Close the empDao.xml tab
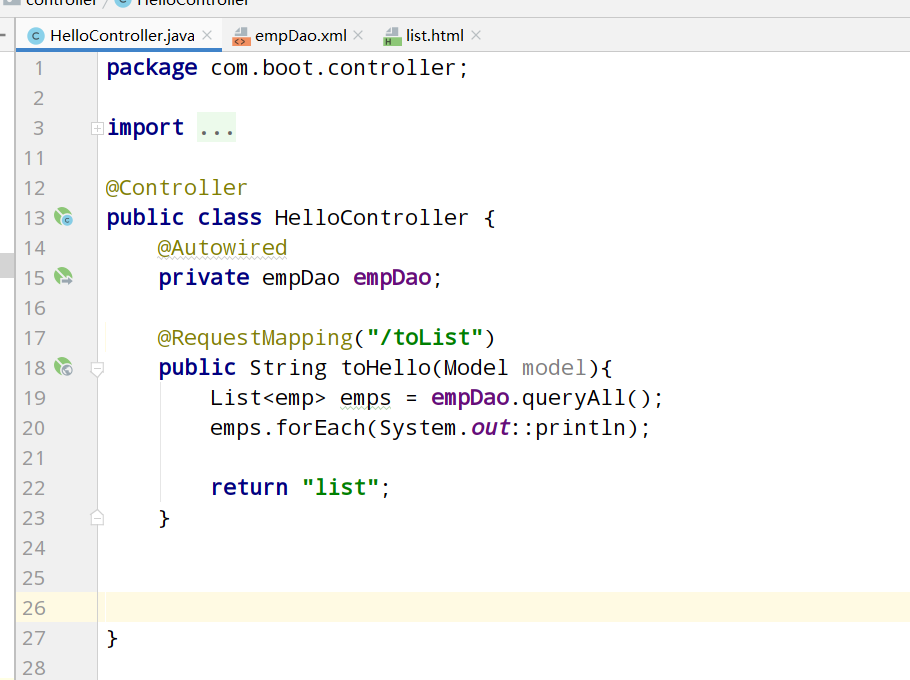Screen dimensions: 910x680 coord(358,35)
